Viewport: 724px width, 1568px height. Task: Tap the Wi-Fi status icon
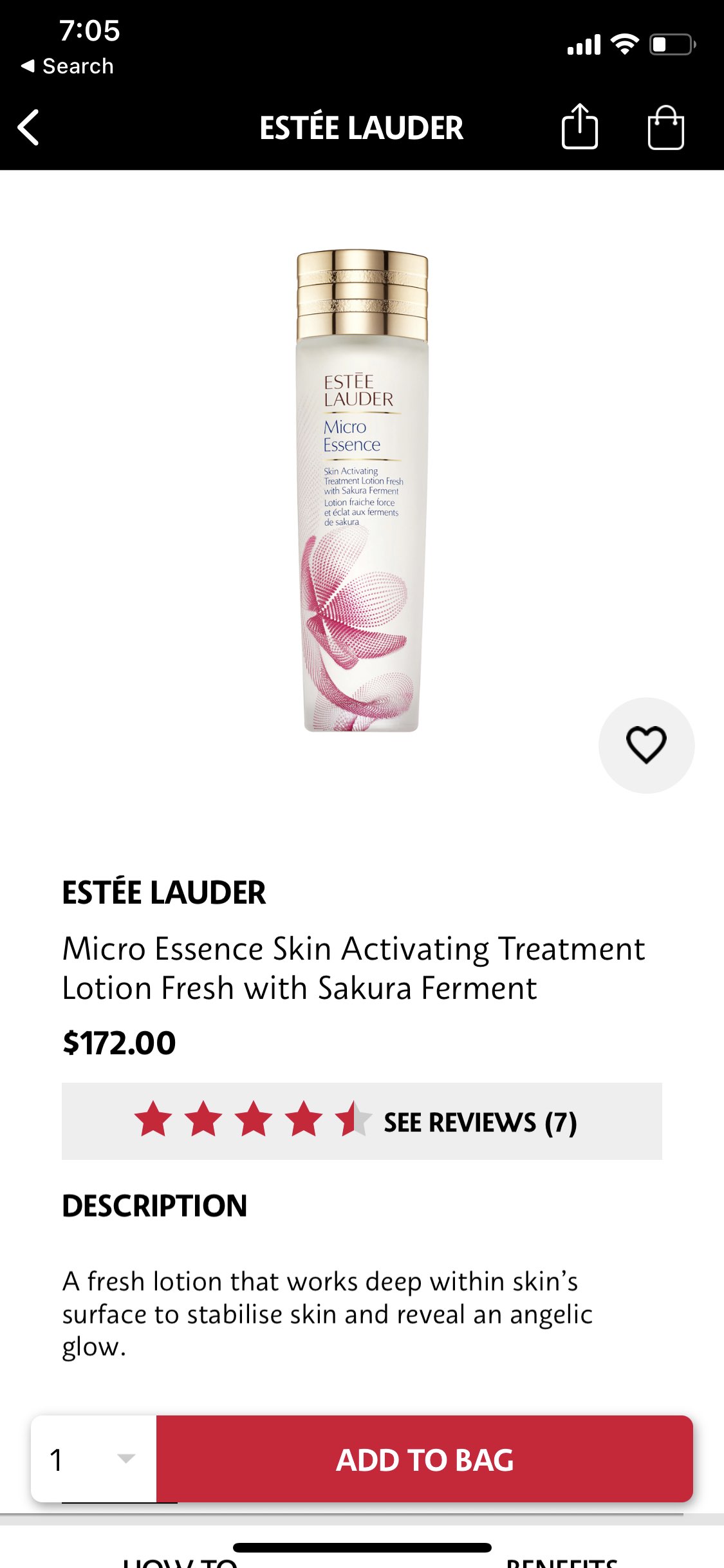[x=624, y=44]
